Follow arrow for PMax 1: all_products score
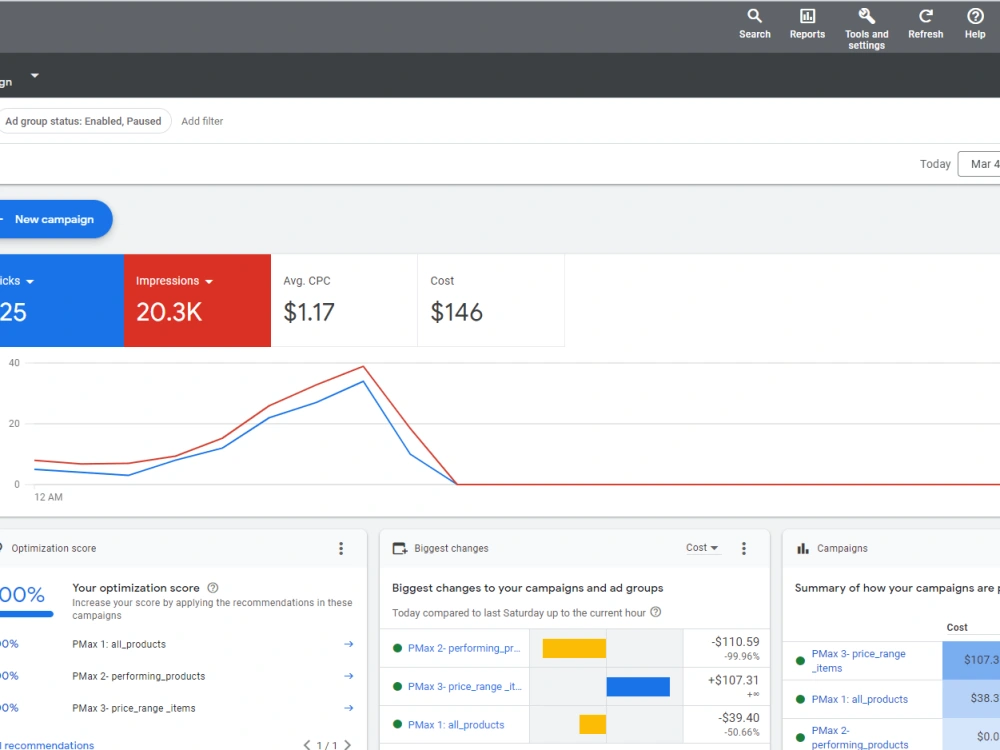 coord(348,644)
